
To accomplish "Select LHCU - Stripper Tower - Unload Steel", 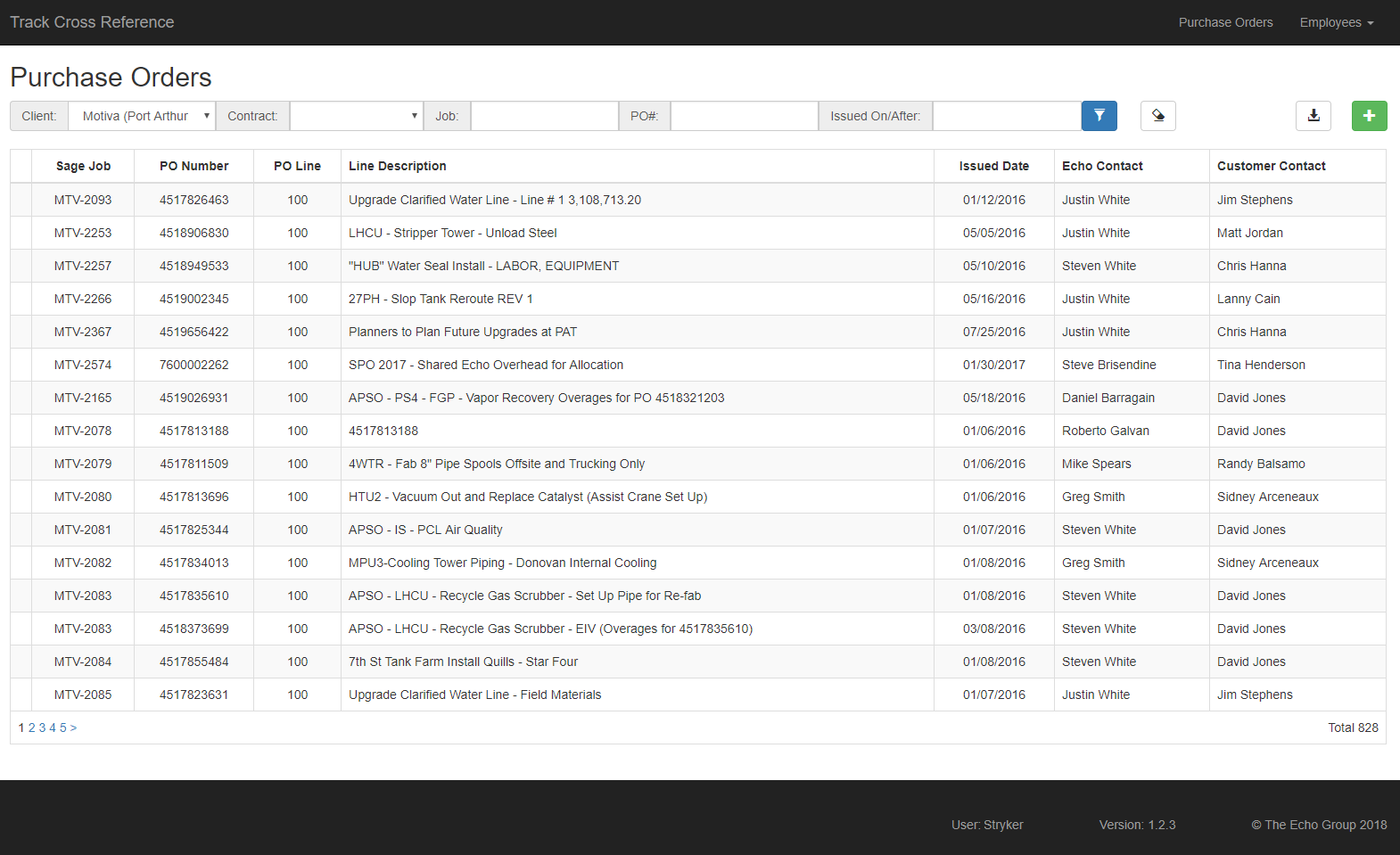I will (x=452, y=233).
